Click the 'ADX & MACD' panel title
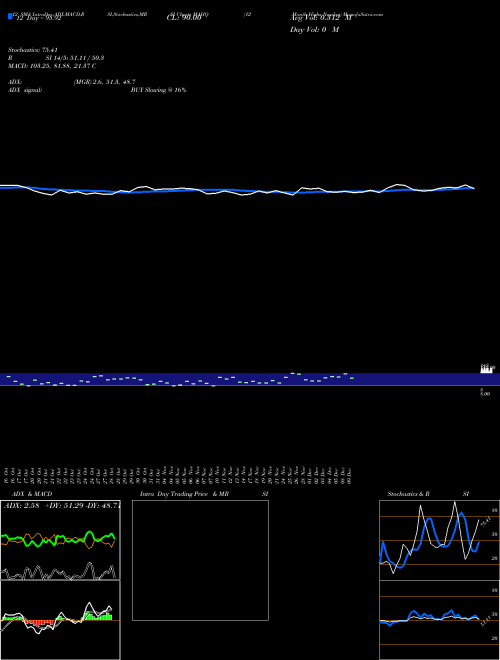Image resolution: width=500 pixels, height=660 pixels. pos(32,494)
